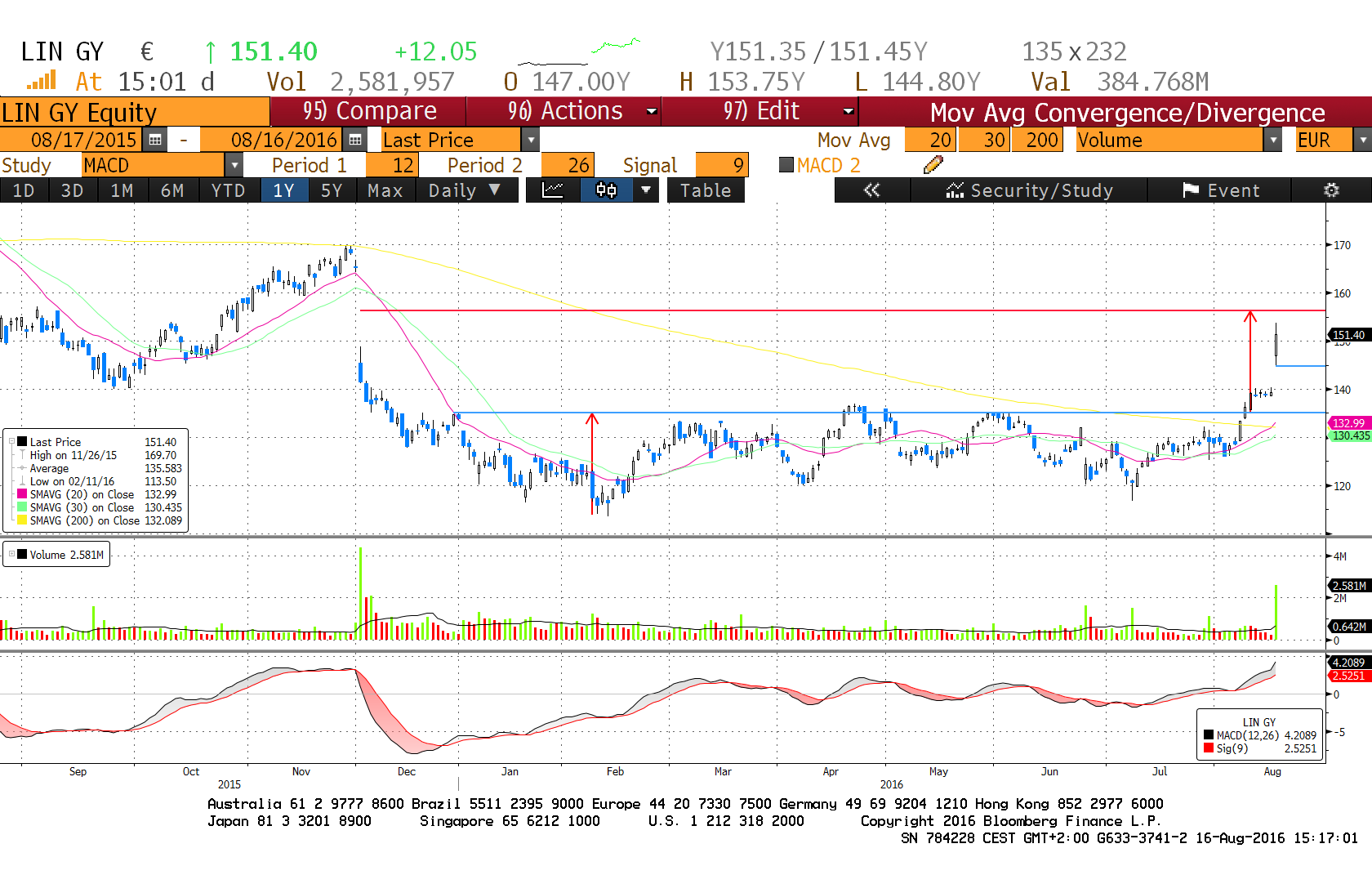Open the Daily periodicity dropdown
The height and width of the screenshot is (875, 1372).
(x=467, y=190)
